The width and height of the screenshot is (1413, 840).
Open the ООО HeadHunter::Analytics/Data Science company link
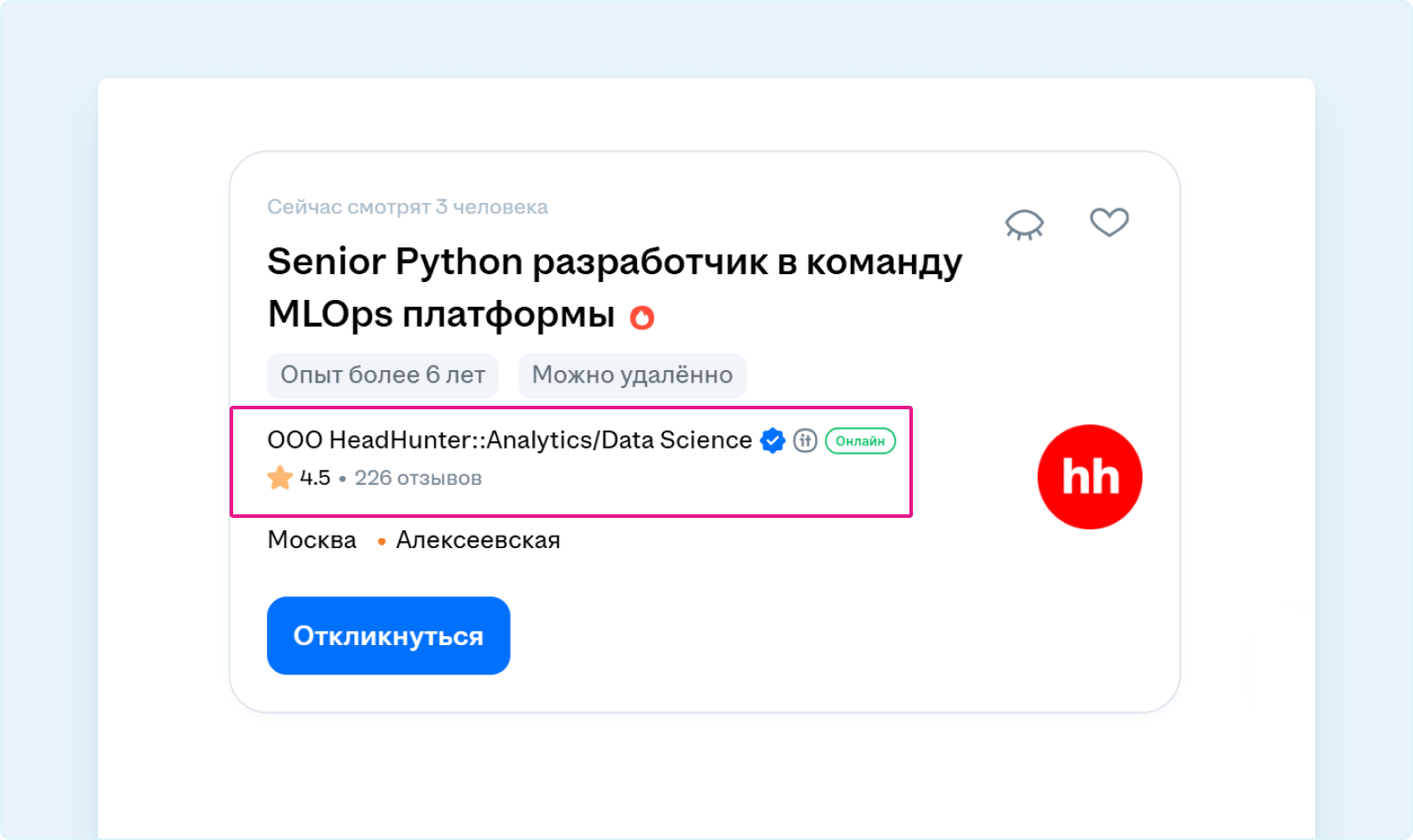pos(510,440)
